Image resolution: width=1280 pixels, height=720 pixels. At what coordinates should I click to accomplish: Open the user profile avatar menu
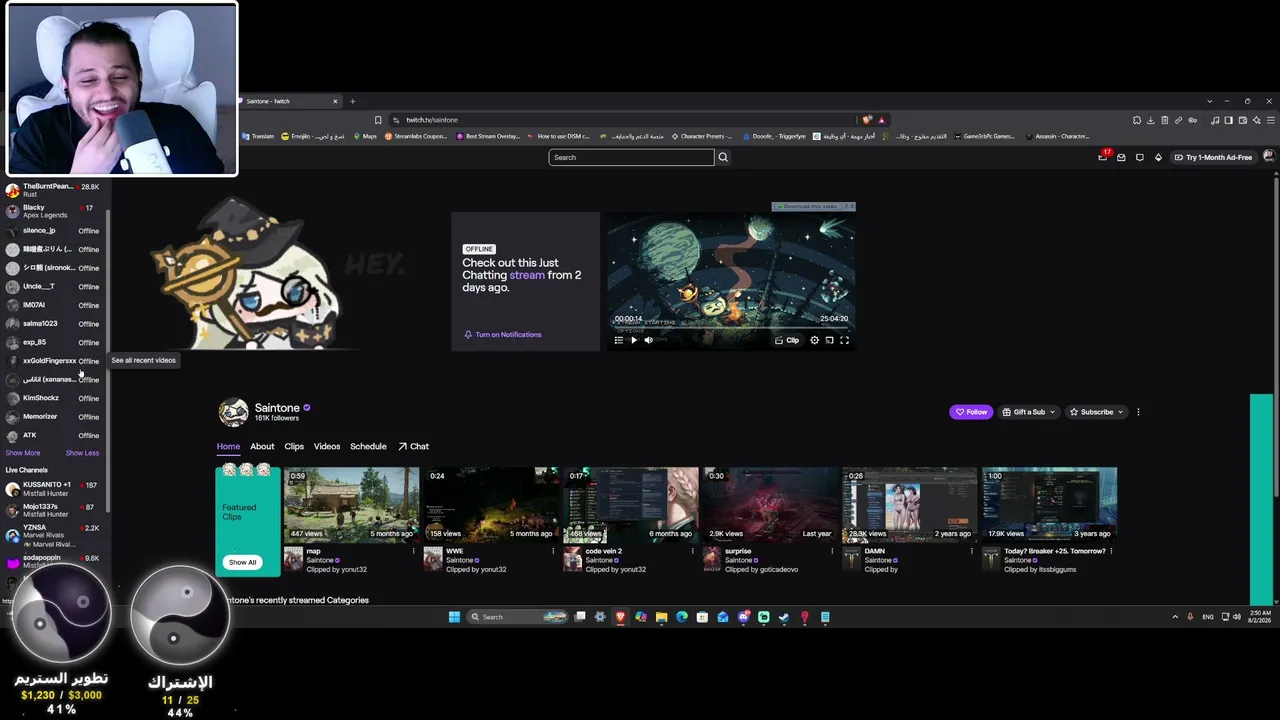click(x=1269, y=157)
